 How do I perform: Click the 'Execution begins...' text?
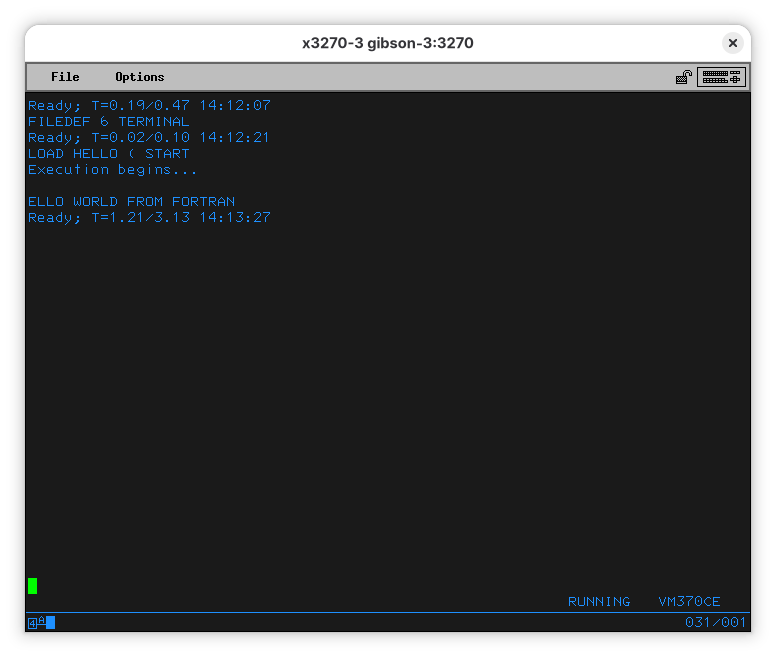tap(112, 169)
